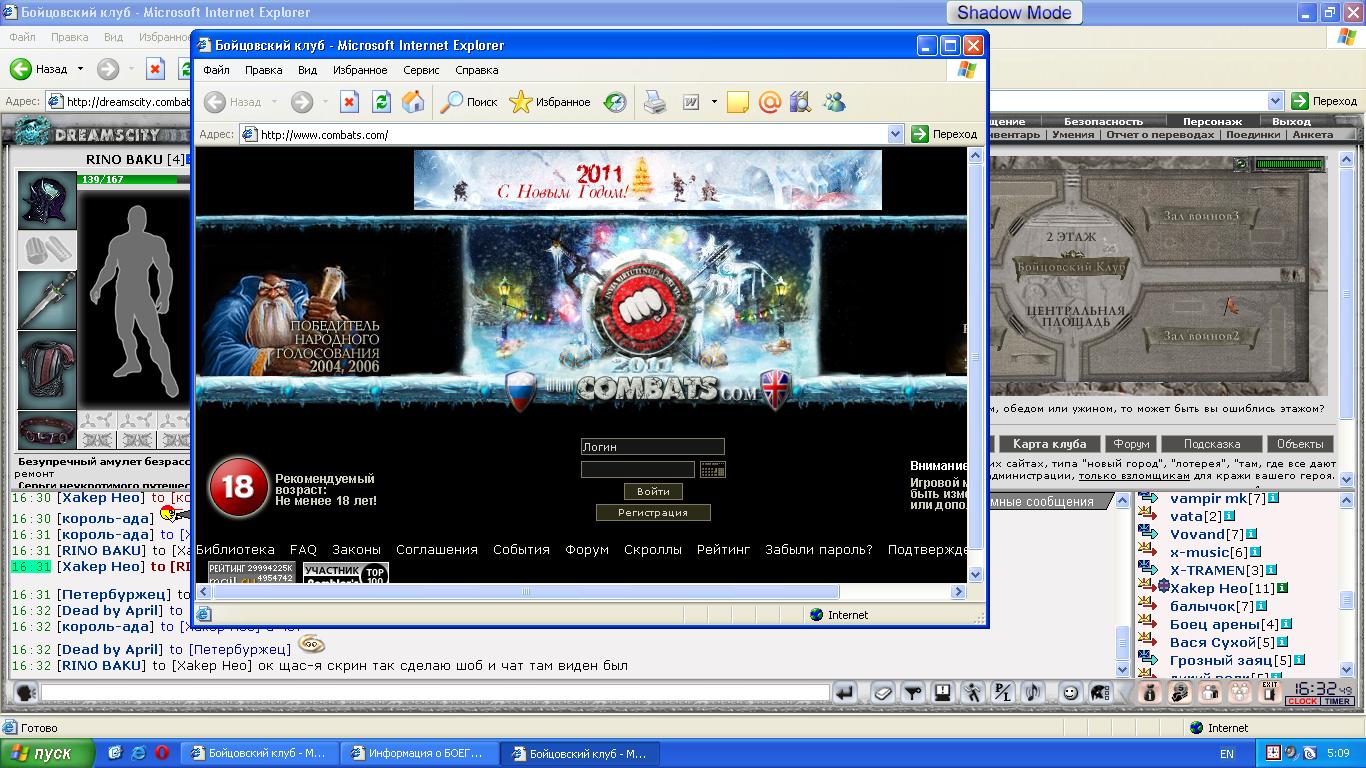1366x768 pixels.
Task: Open History clock icon in front IE toolbar
Action: 615,102
